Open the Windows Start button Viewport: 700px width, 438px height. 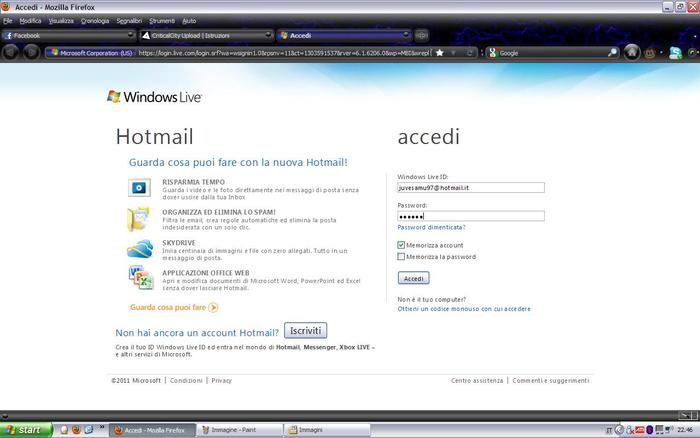26,430
